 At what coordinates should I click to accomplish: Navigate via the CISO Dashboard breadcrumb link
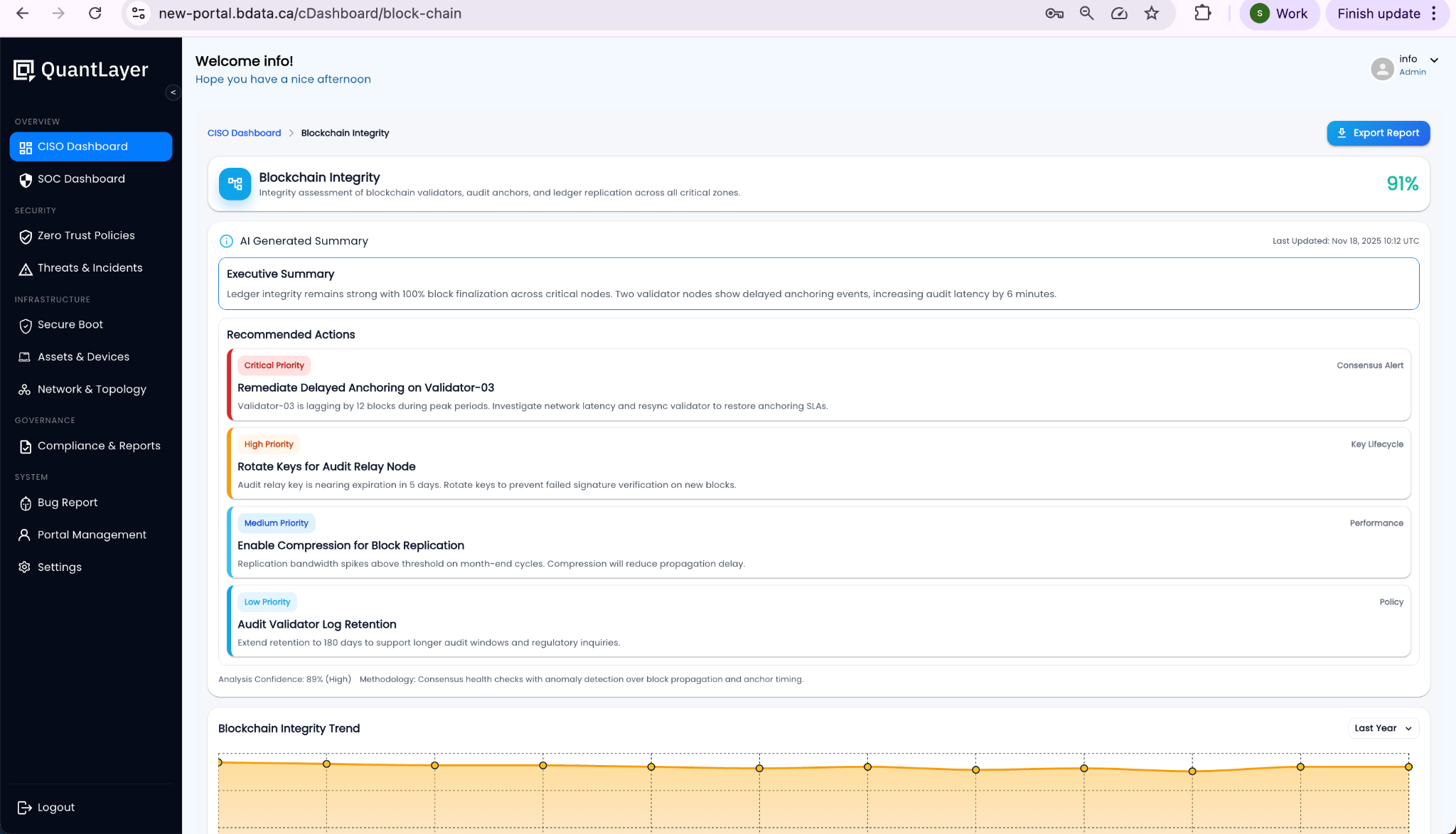coord(244,133)
